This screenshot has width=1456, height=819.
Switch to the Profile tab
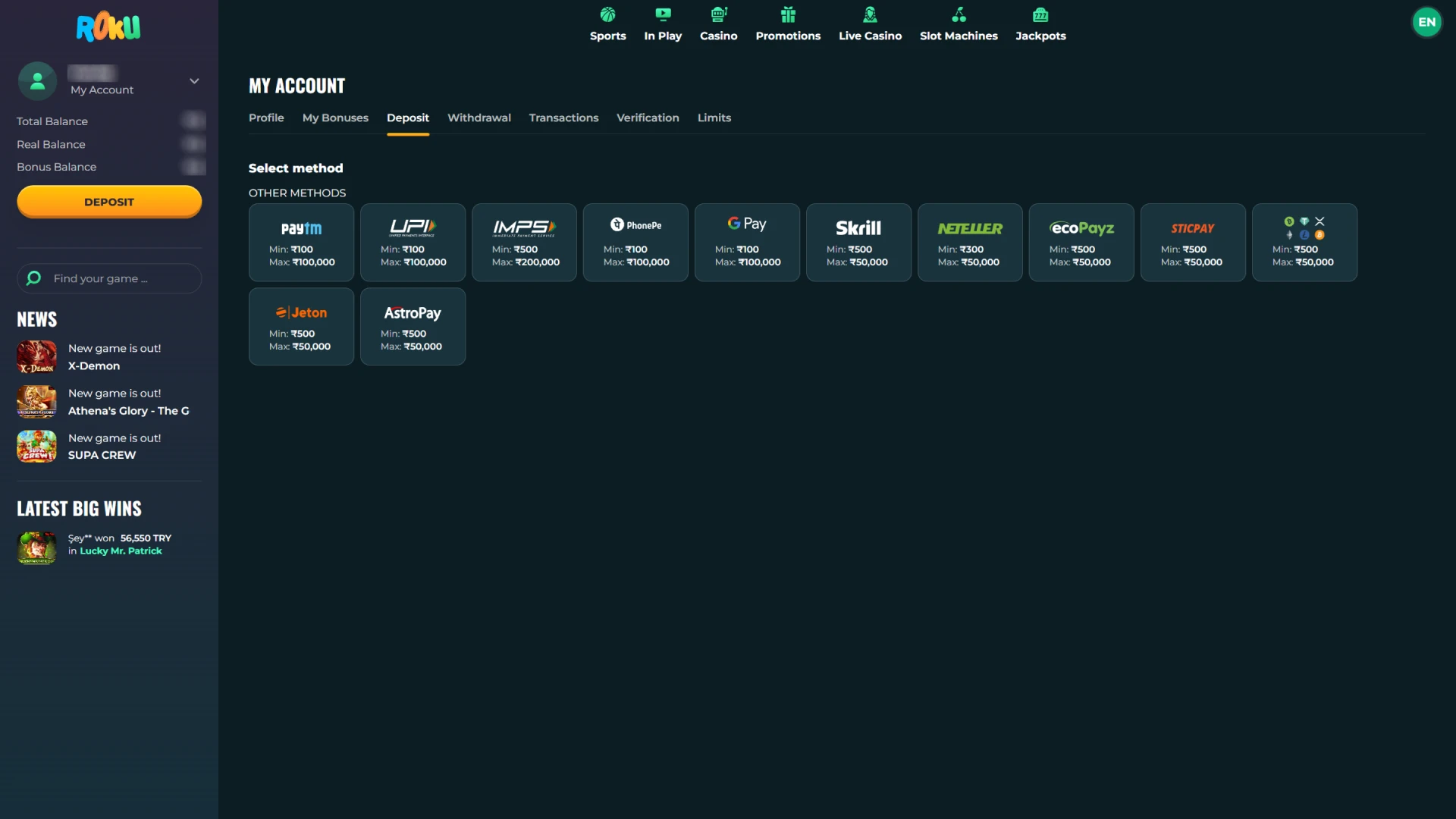pos(266,118)
